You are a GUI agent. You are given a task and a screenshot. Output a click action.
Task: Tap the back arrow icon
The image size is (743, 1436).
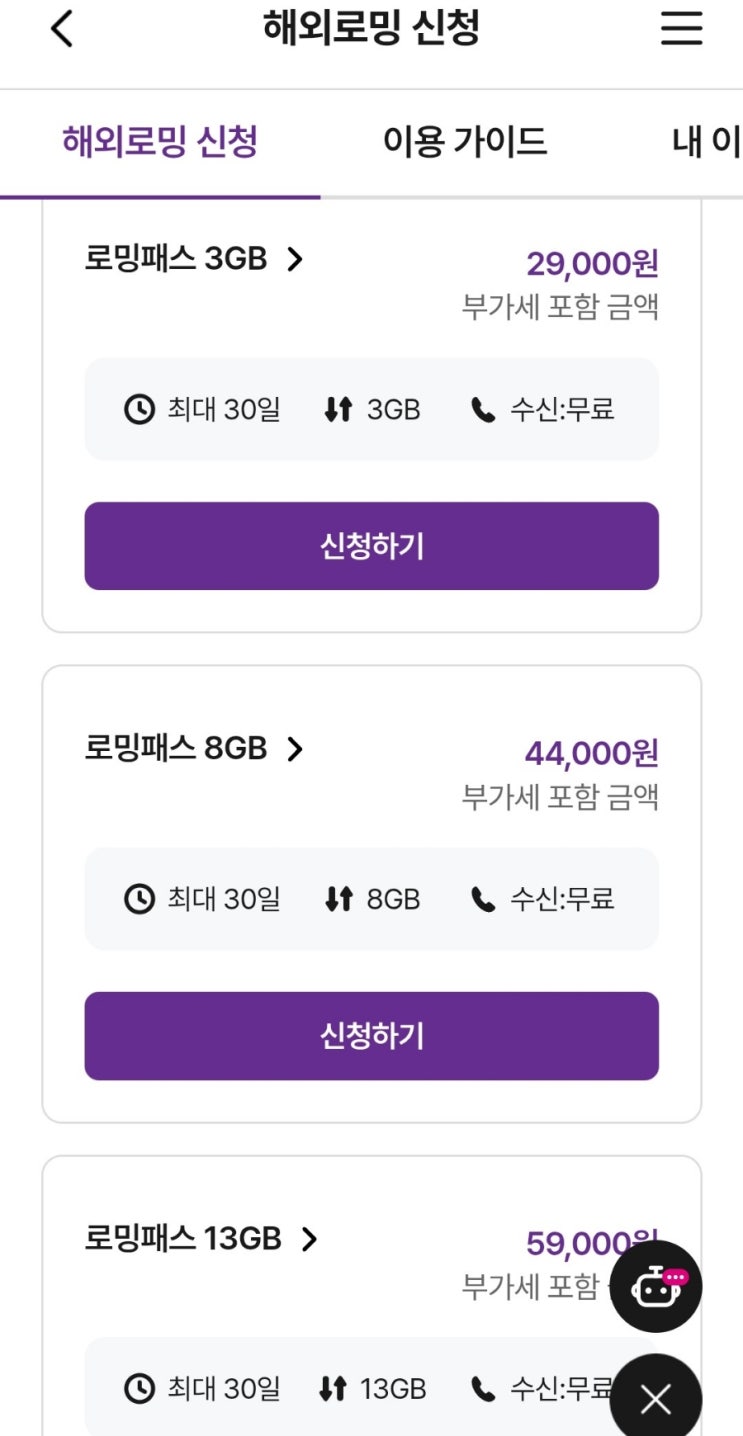(62, 29)
